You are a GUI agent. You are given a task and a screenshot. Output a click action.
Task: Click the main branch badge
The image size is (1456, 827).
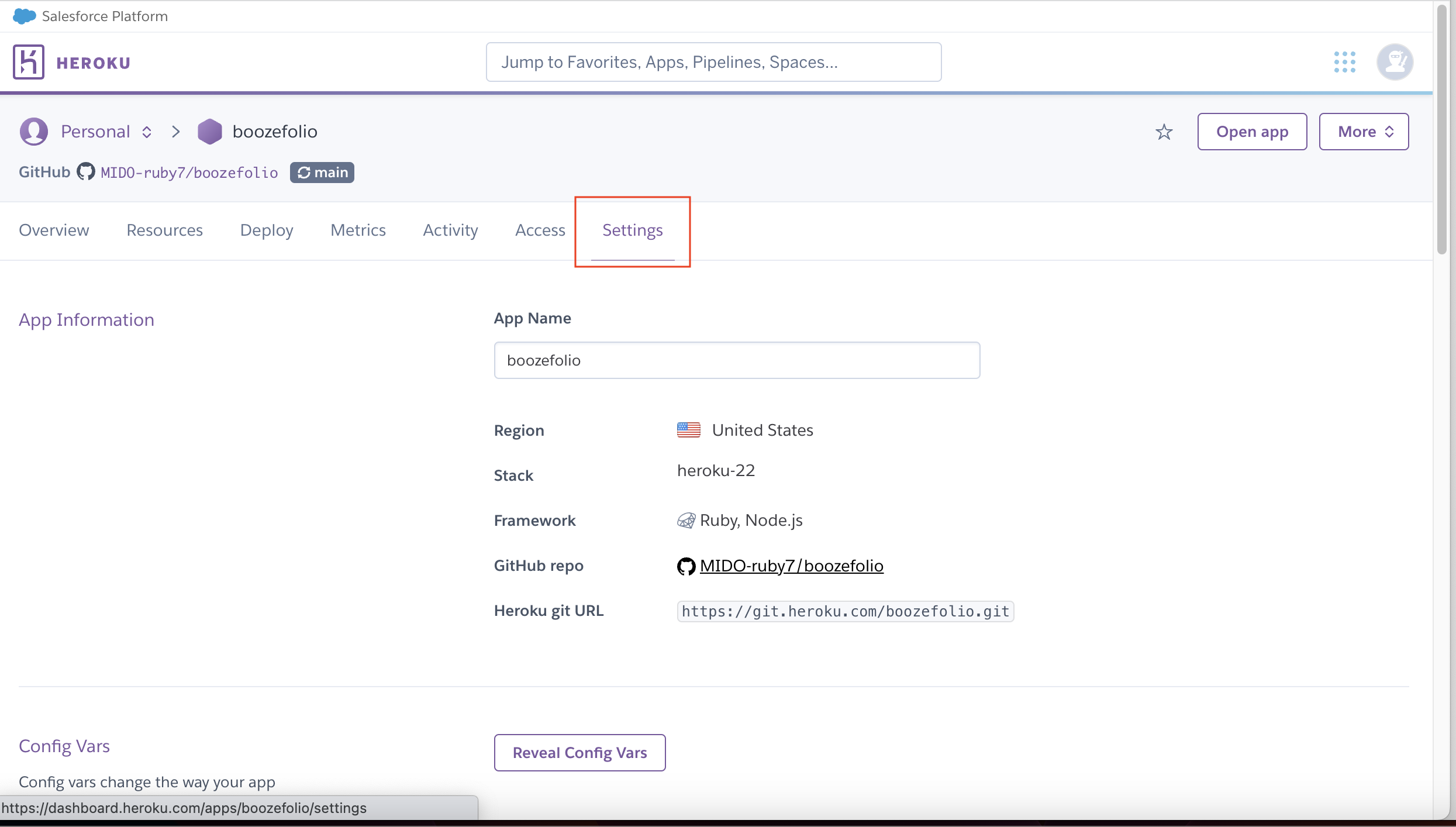322,173
